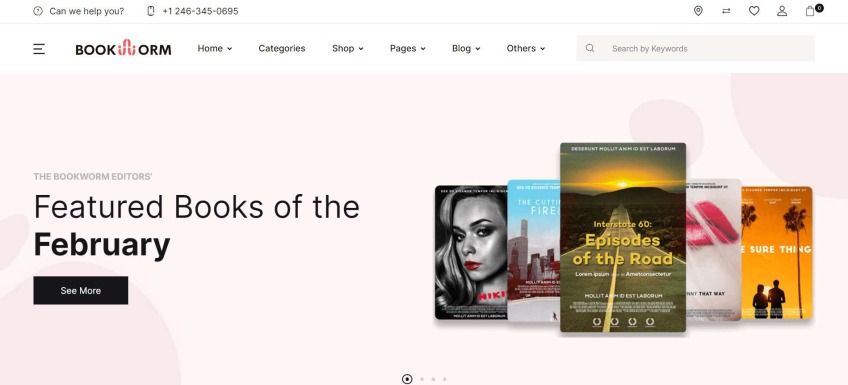Select the third slider pagination dot

[433, 379]
